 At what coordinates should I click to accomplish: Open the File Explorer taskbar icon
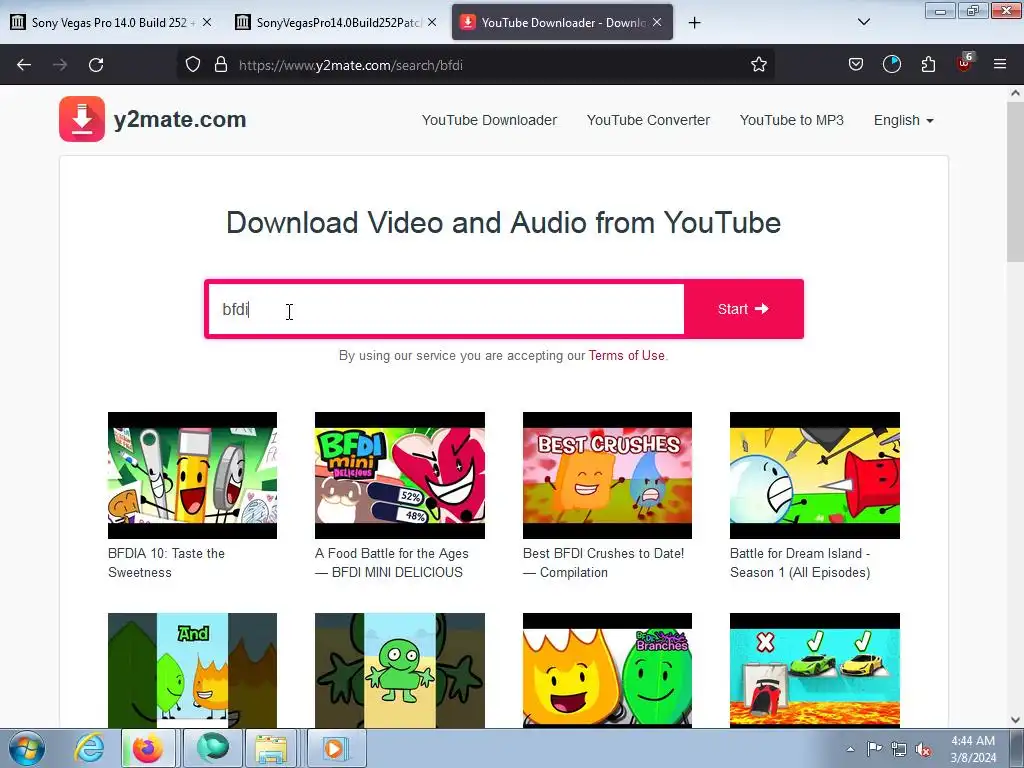pos(271,748)
